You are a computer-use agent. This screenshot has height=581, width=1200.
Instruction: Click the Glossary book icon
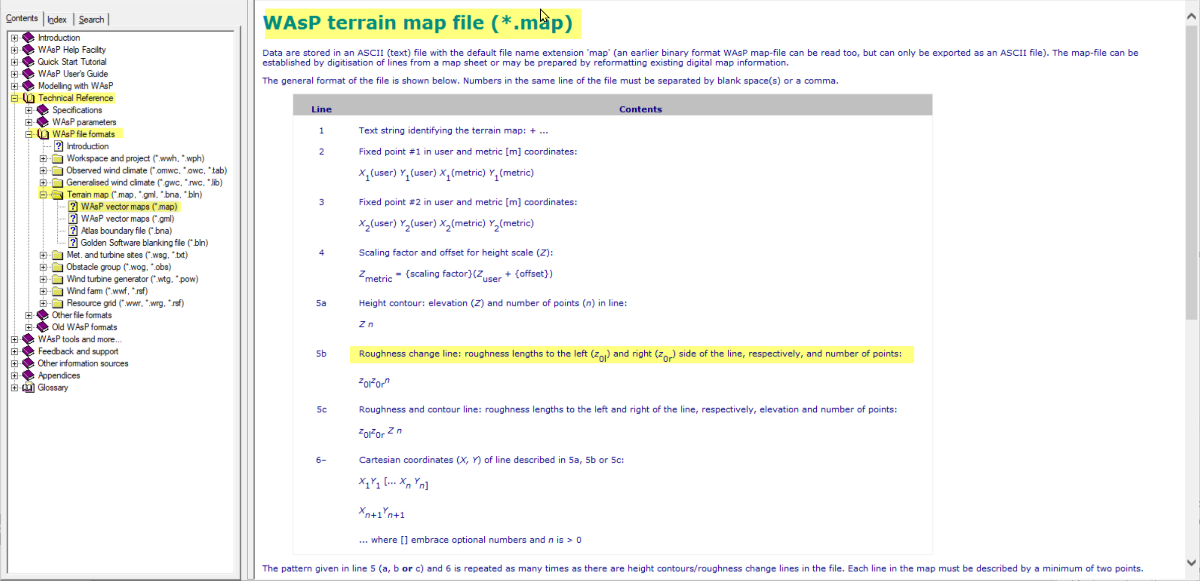click(28, 388)
